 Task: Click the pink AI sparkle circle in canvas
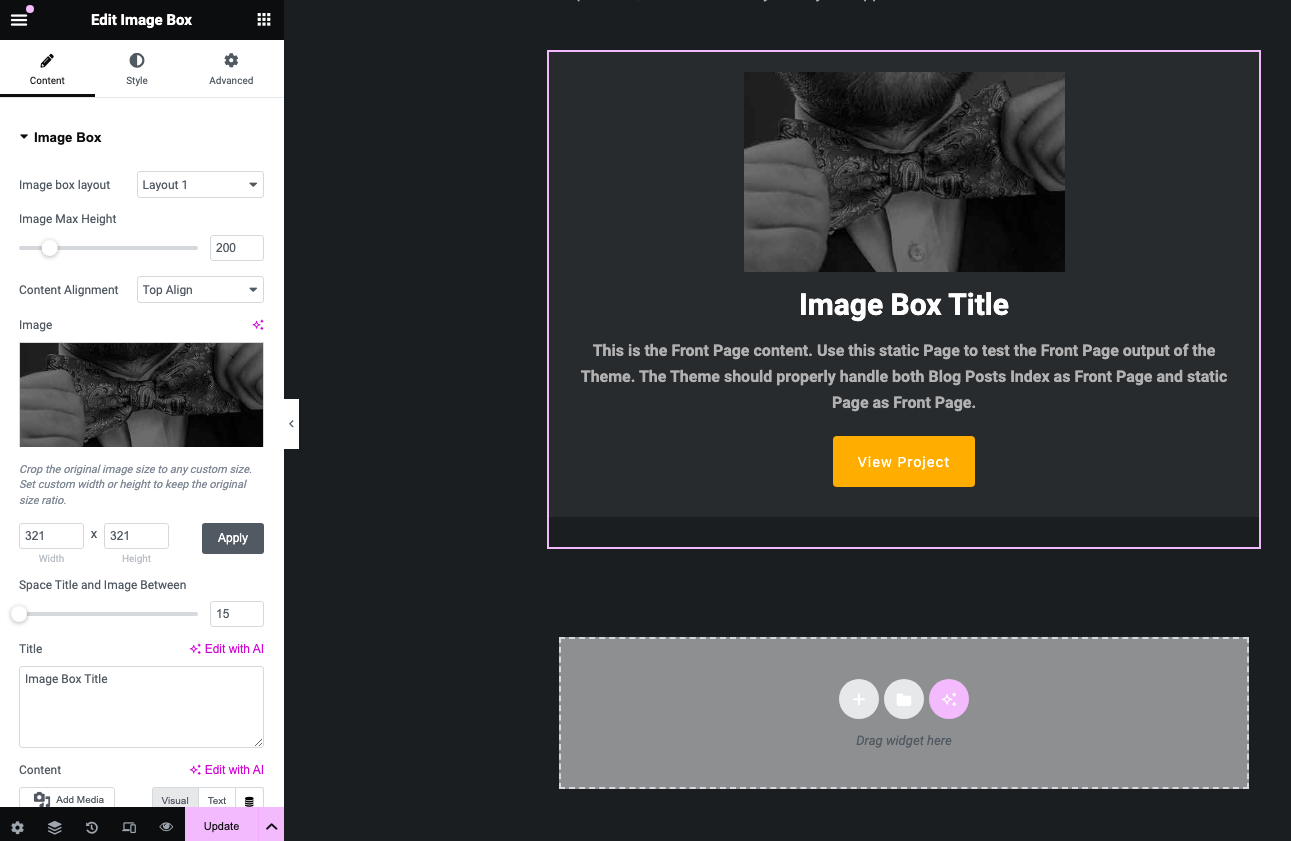click(949, 699)
